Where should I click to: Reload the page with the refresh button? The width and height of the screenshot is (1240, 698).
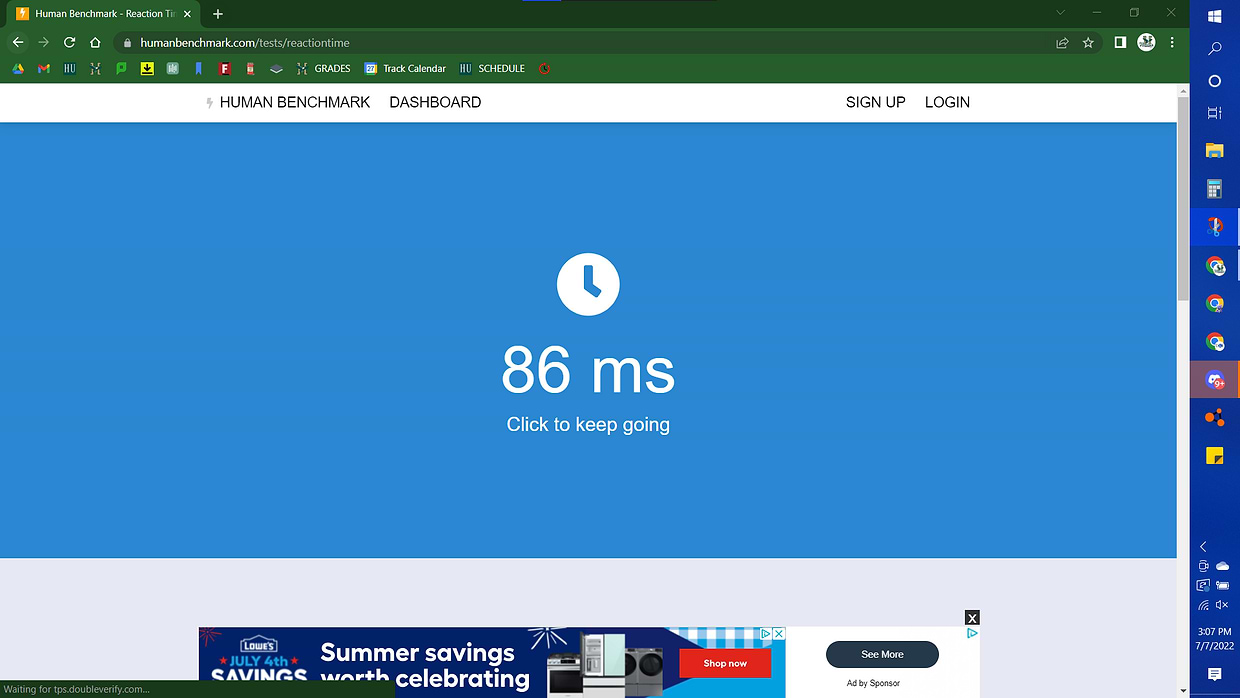tap(69, 43)
